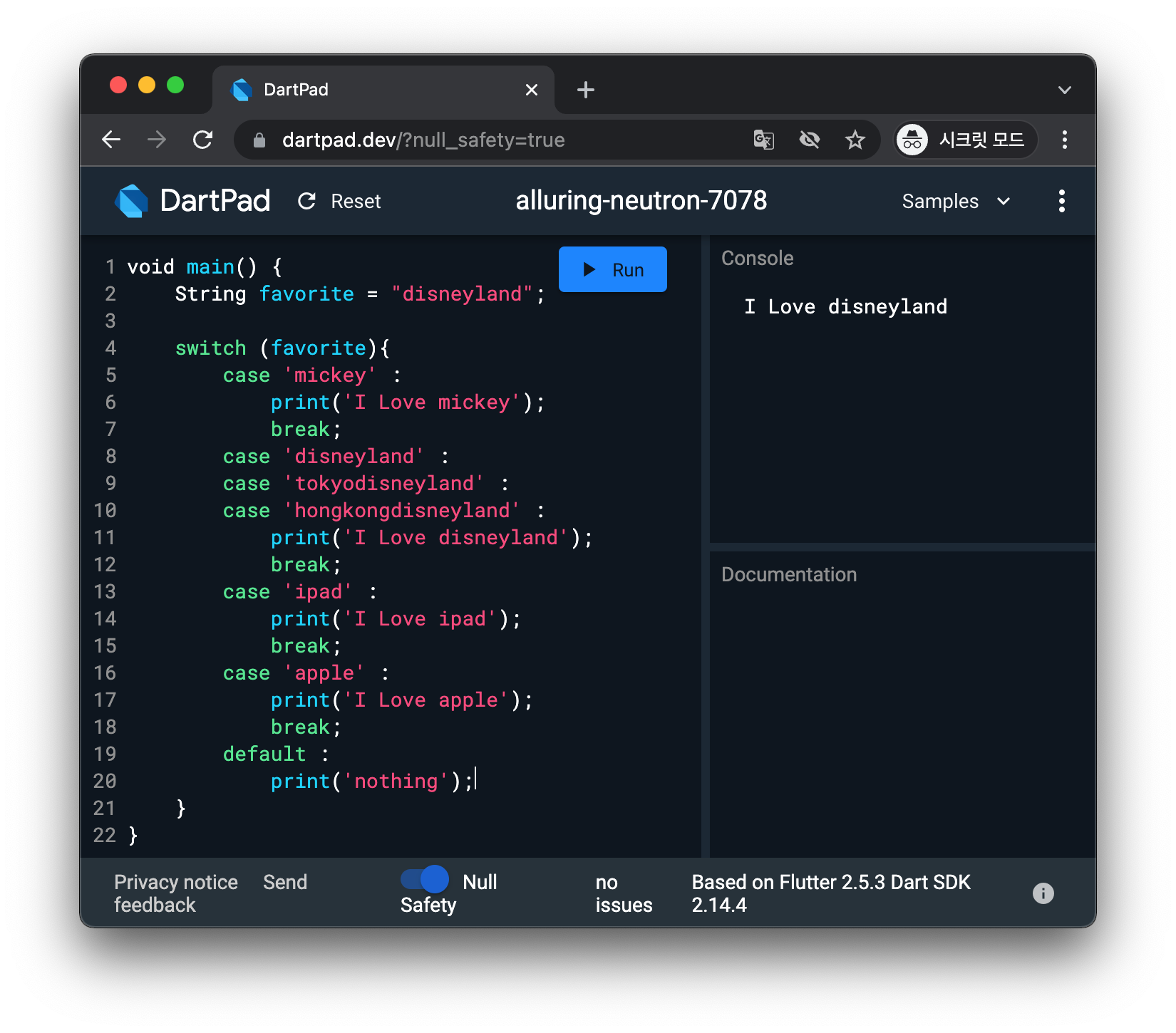Click the 'no issues' status text
Screen dimensions: 1176x1033
point(624,893)
